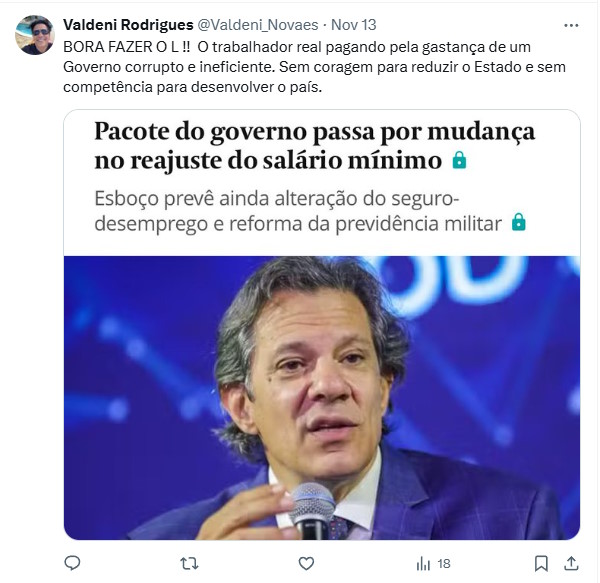
Task: Click the bar chart analytics icon
Action: coord(423,564)
